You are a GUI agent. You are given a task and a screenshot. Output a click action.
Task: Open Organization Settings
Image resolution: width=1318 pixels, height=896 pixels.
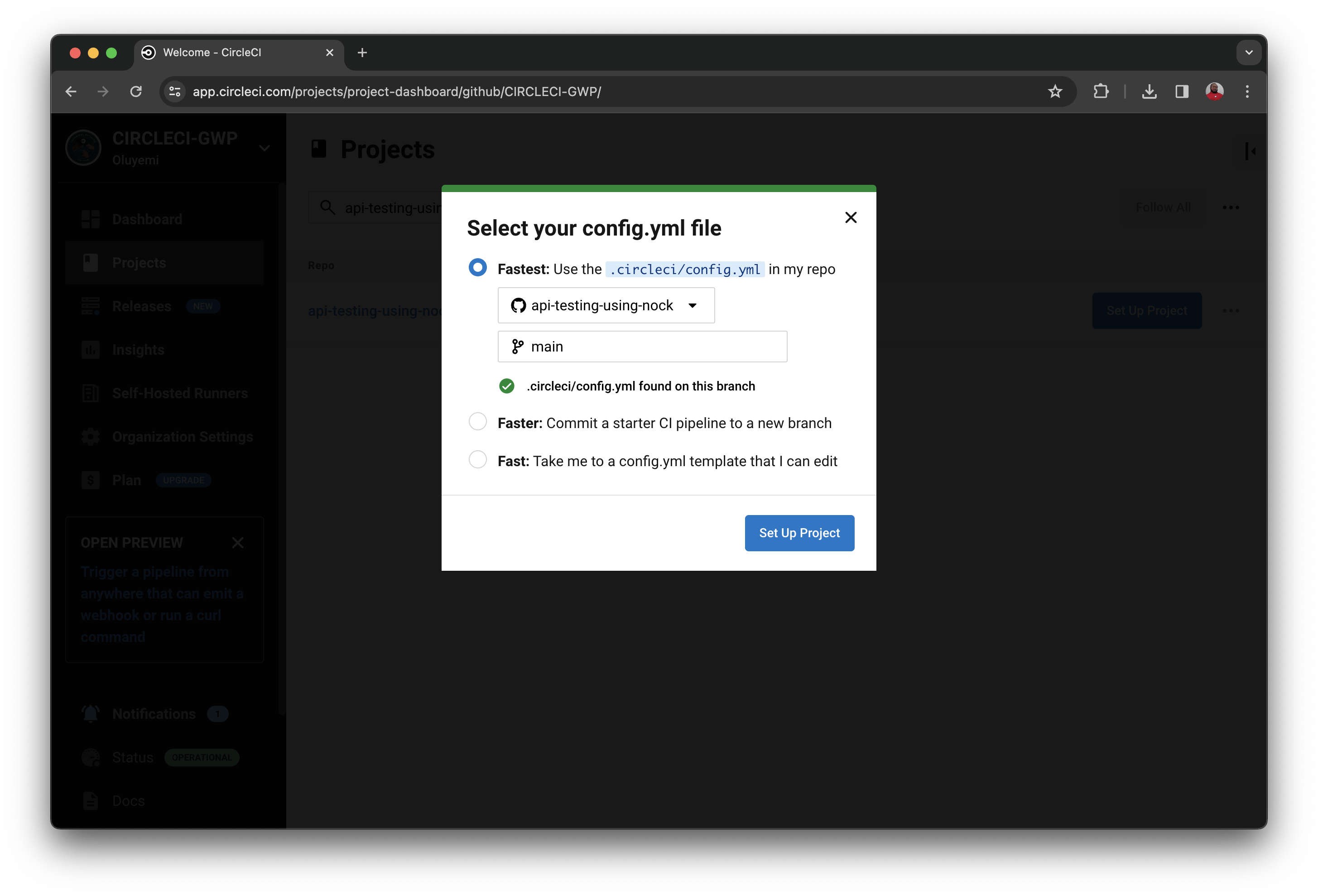pyautogui.click(x=182, y=437)
